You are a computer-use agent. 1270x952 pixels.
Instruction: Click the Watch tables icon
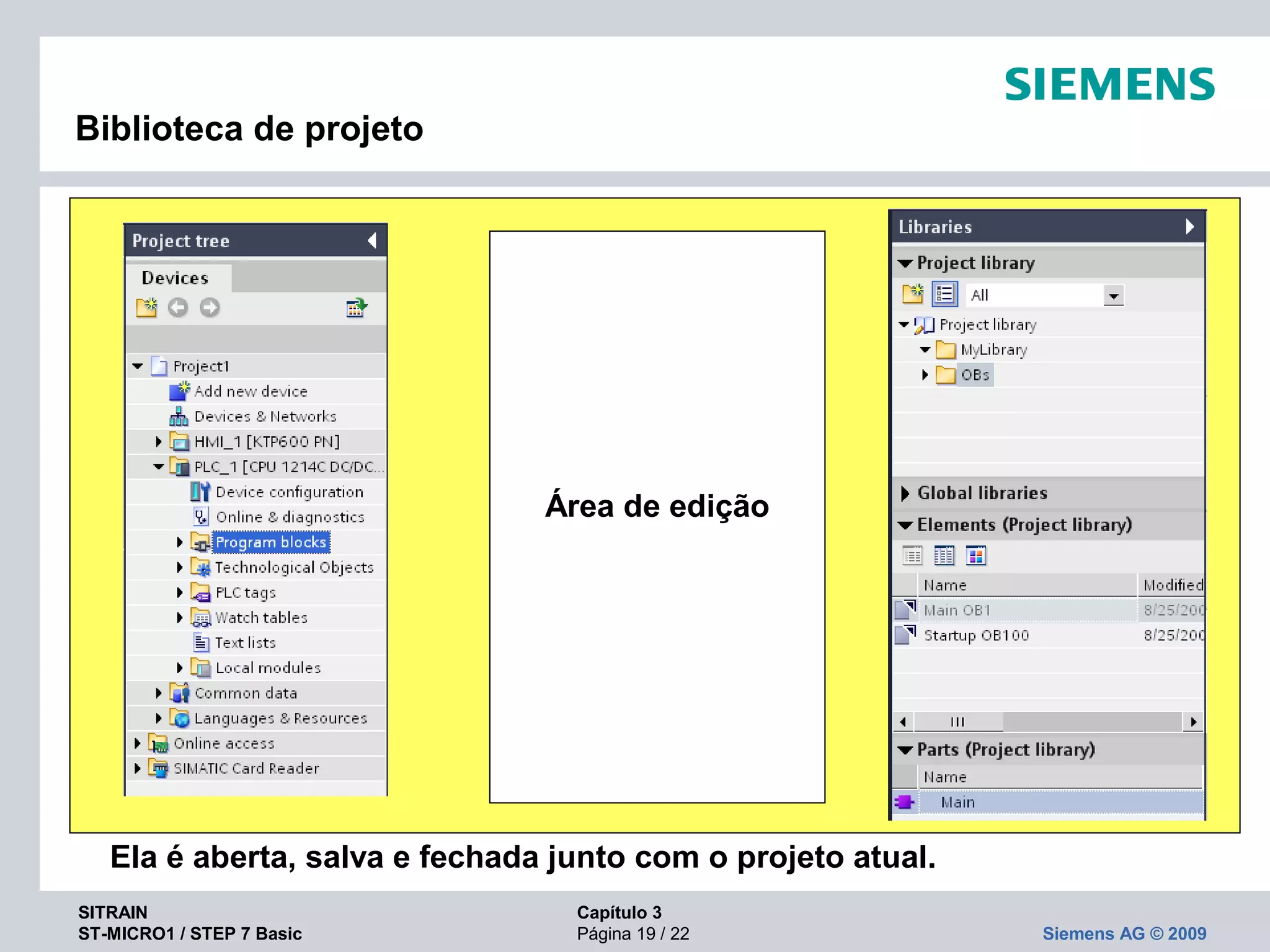point(200,618)
